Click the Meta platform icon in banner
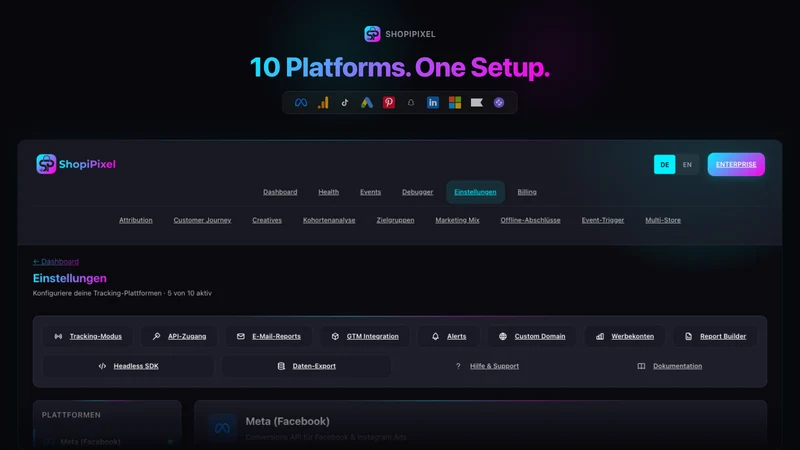The height and width of the screenshot is (450, 800). pos(301,103)
